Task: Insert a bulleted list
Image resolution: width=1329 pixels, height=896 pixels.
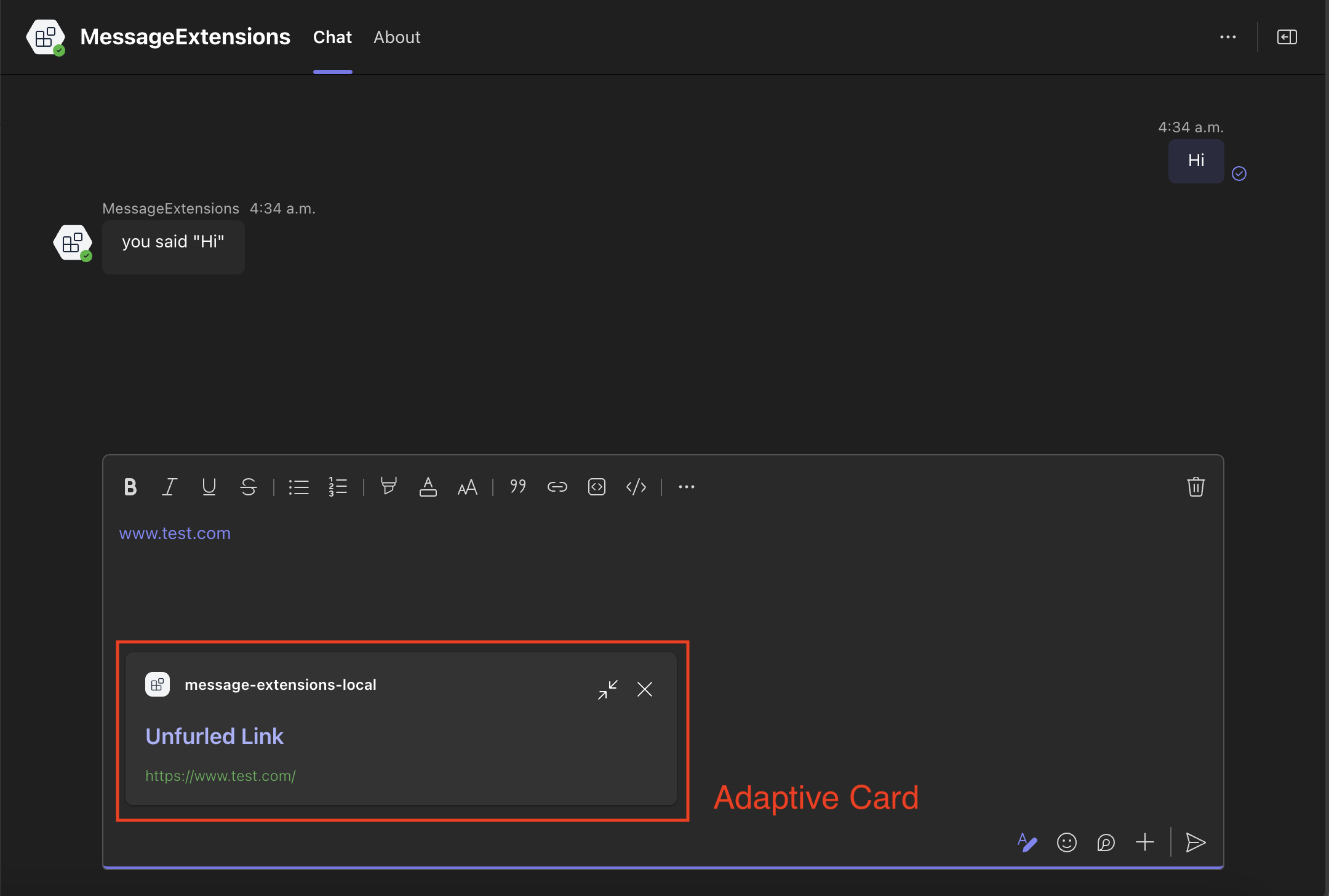Action: 298,487
